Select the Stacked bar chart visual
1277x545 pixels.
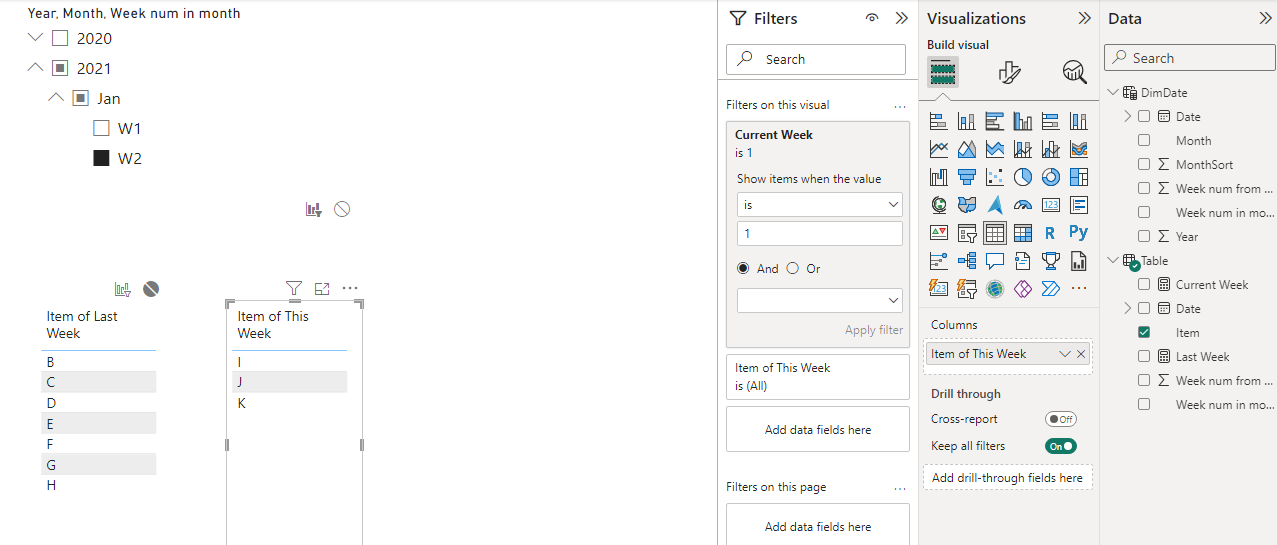click(938, 121)
